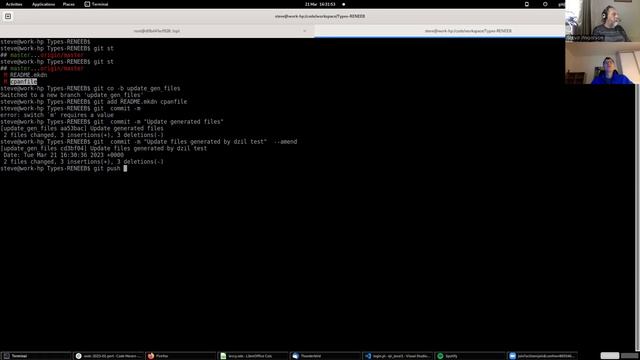Click 'error: switch m requires a value' line
The width and height of the screenshot is (640, 360).
point(57,115)
